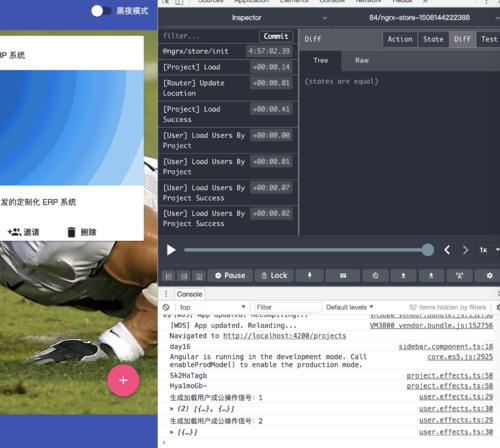Click the pink plus floating action button

[x=123, y=380]
